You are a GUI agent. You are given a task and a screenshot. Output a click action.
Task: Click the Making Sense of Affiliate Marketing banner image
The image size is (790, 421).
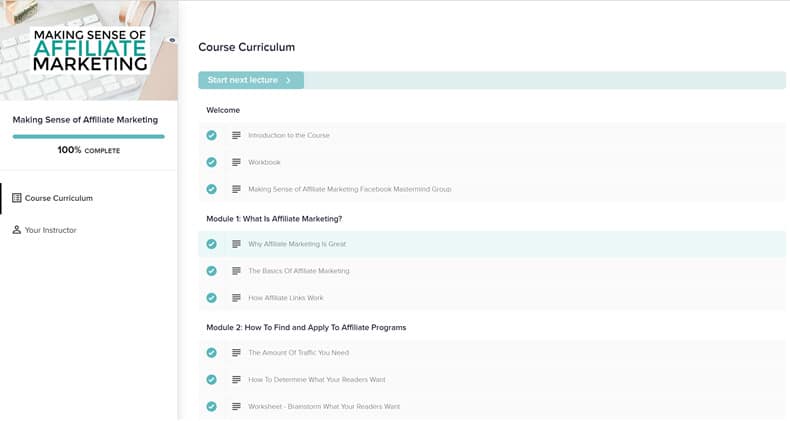click(x=89, y=50)
